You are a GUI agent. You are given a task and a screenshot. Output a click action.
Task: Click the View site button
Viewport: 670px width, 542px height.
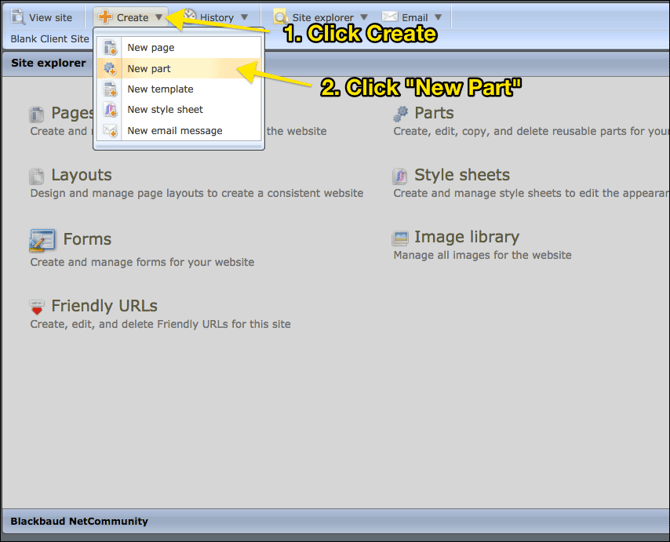(42, 17)
